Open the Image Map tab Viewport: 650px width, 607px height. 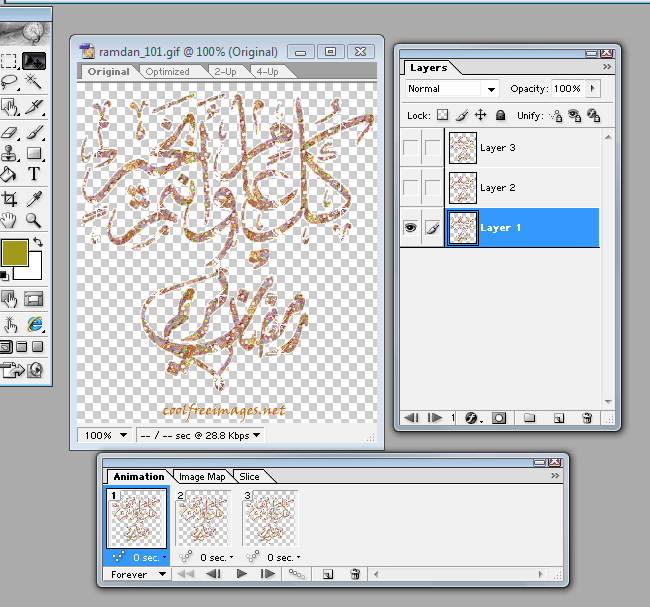[x=202, y=477]
